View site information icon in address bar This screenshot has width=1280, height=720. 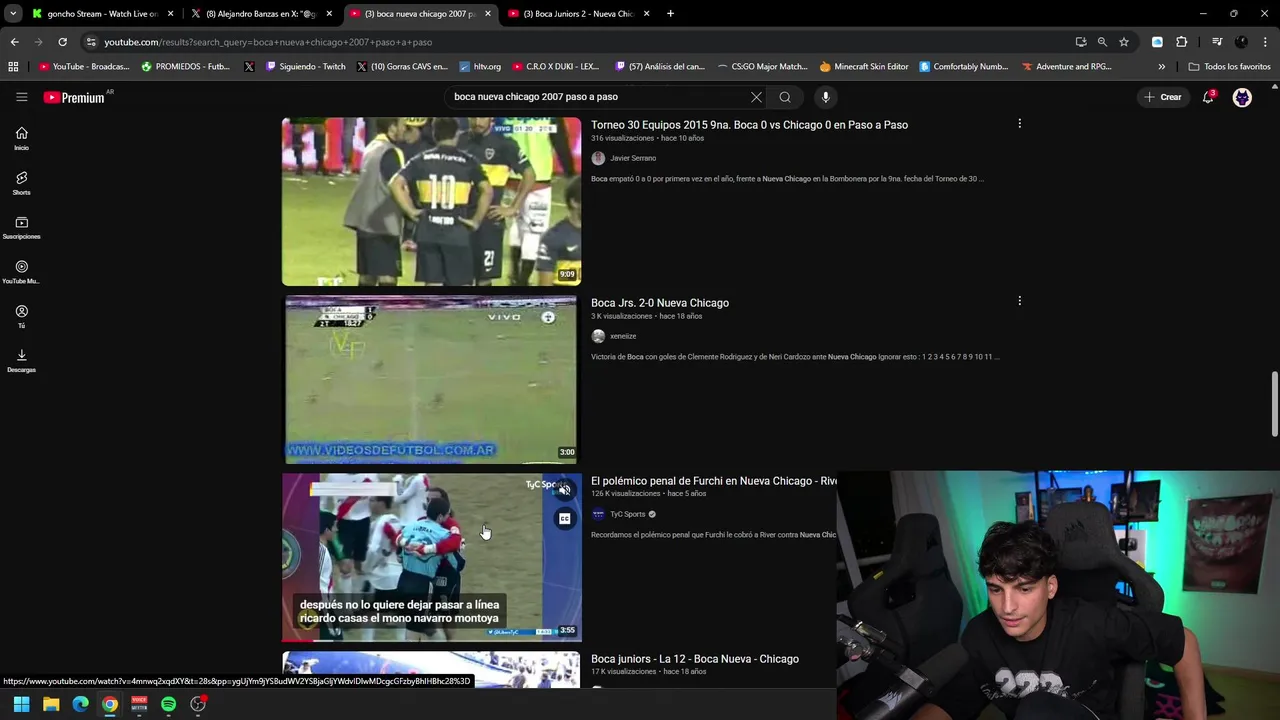pos(91,42)
